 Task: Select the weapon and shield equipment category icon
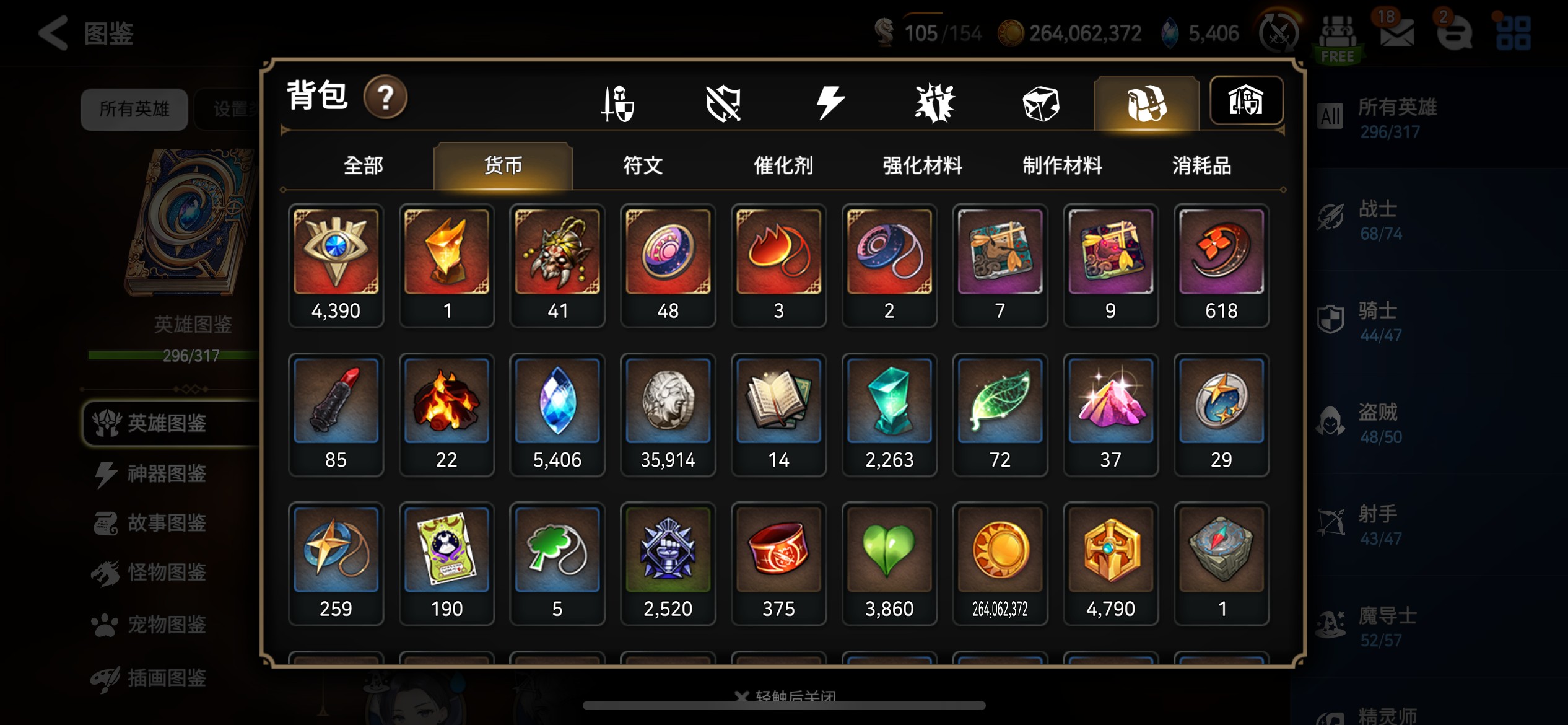[618, 103]
